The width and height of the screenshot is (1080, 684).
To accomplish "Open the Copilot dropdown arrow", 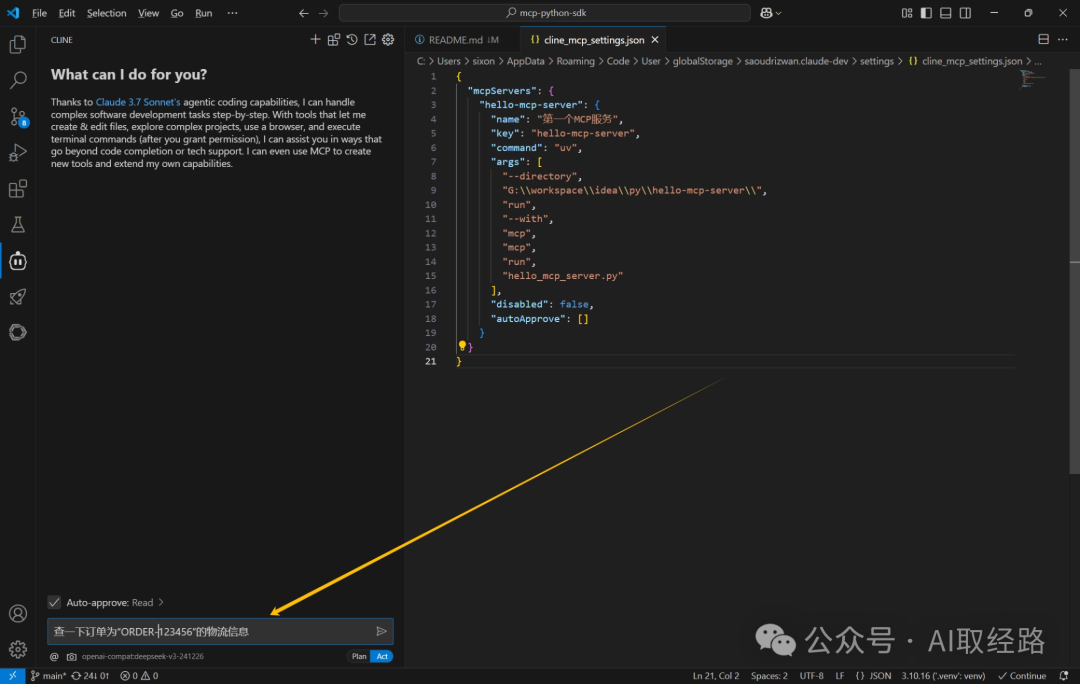I will click(x=778, y=13).
